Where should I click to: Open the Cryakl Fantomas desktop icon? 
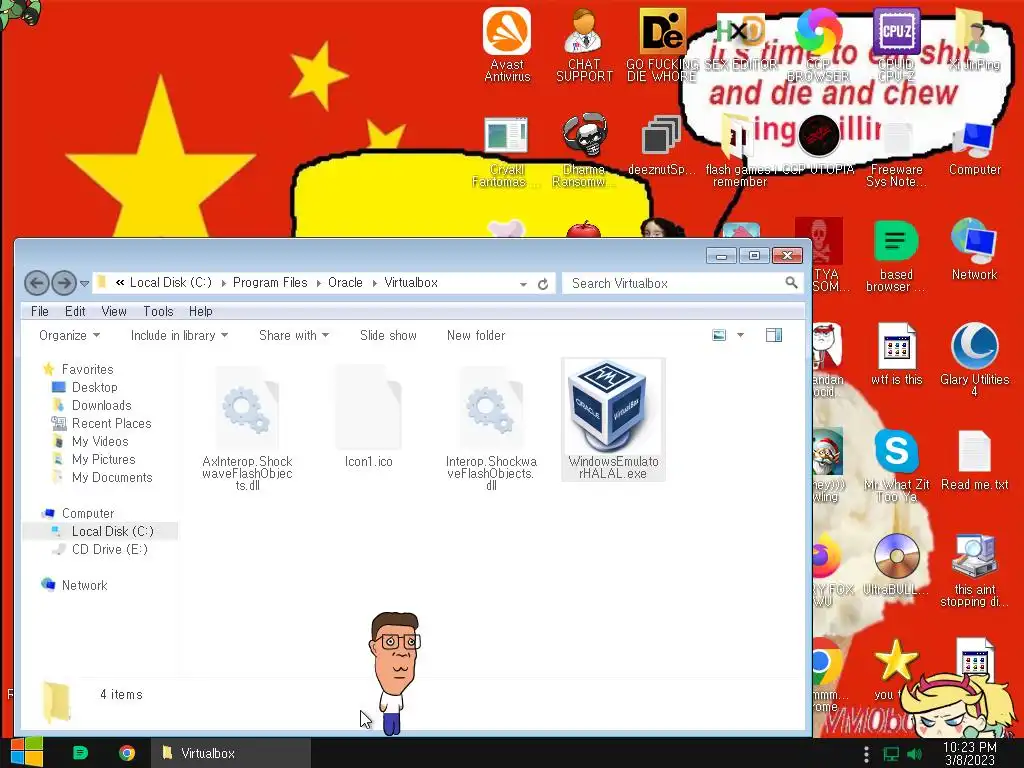point(506,152)
